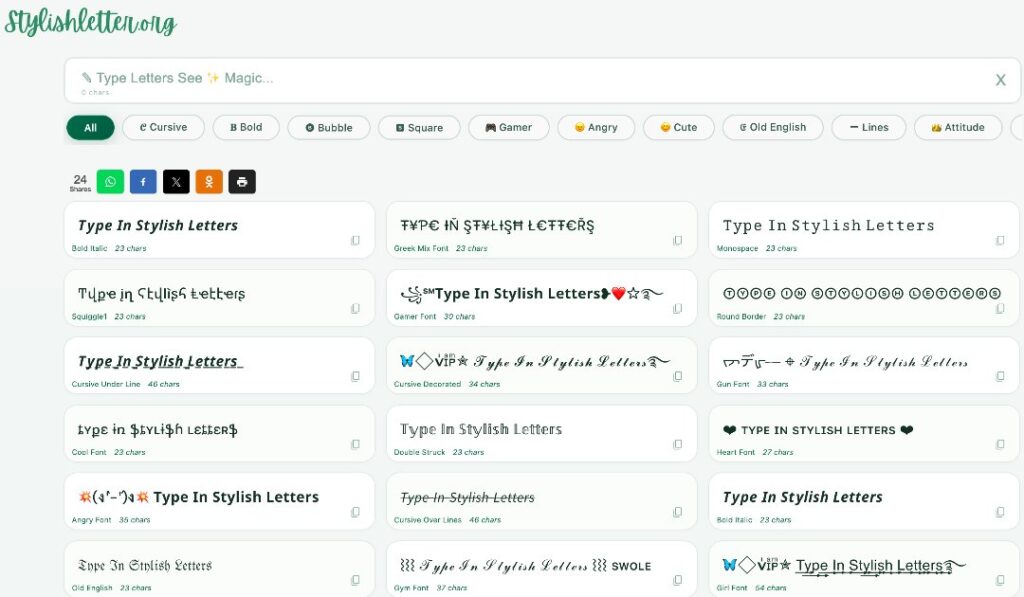Select the Cursive Decorated VIP text

pyautogui.click(x=534, y=361)
